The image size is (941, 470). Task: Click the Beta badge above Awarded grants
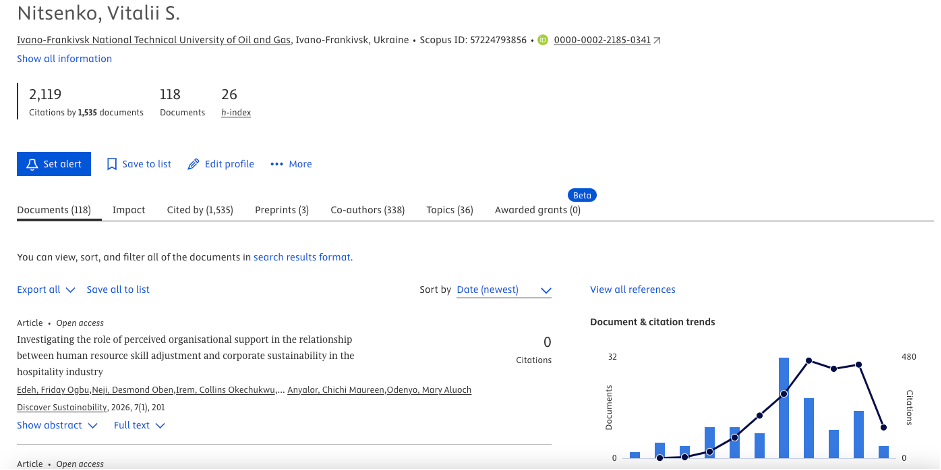tap(582, 195)
